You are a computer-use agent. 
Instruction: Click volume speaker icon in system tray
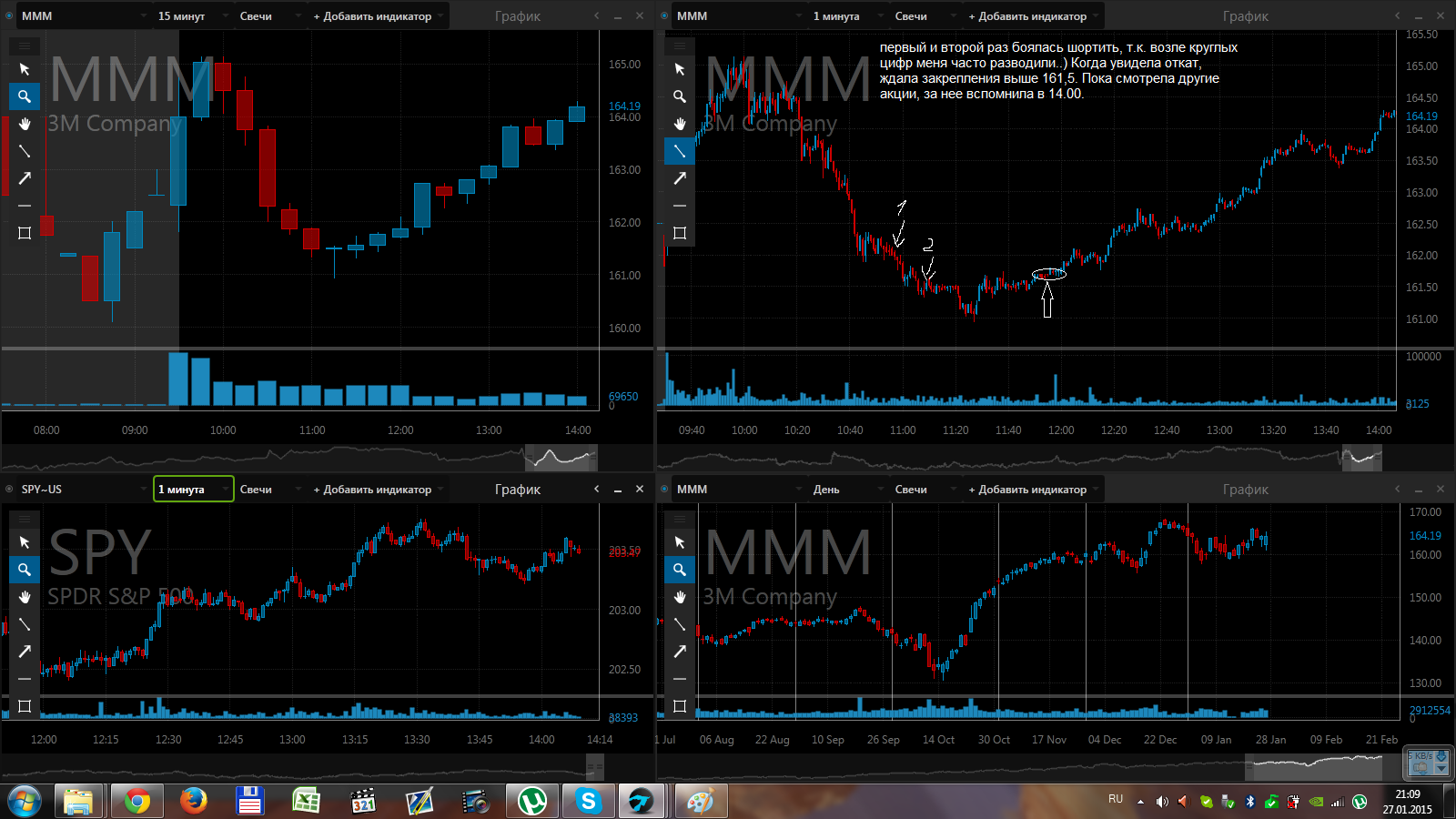pyautogui.click(x=1162, y=802)
